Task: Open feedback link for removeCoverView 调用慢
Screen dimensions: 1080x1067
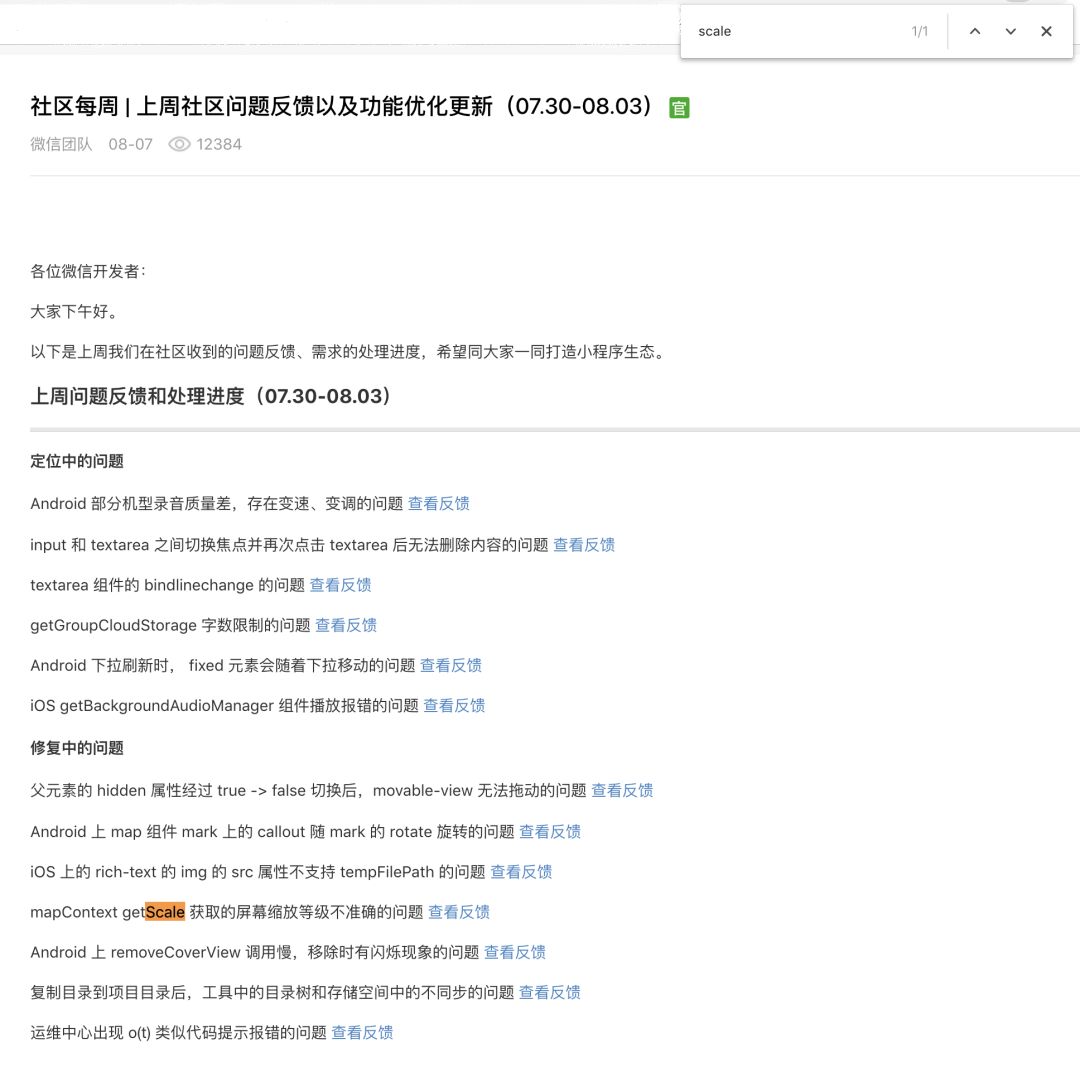Action: (x=515, y=952)
